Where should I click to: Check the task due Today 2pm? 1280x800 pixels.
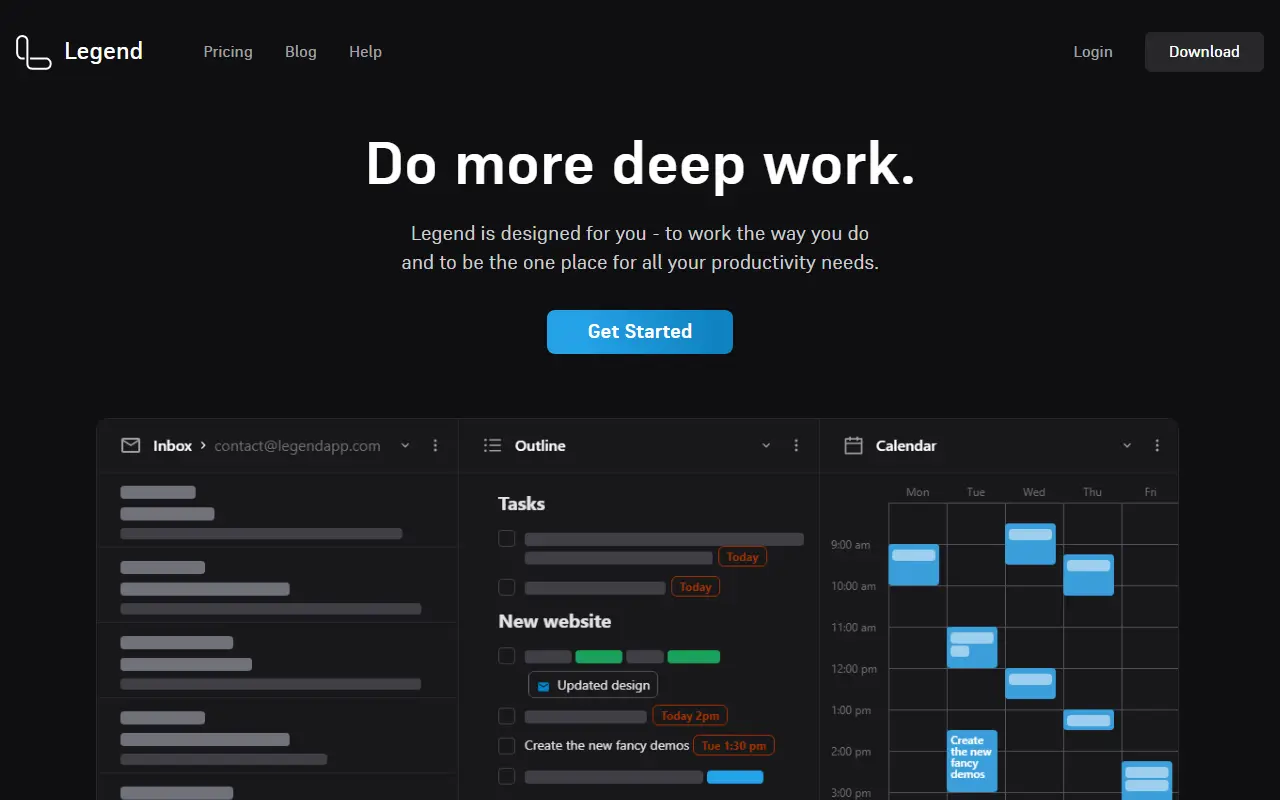pyautogui.click(x=507, y=716)
